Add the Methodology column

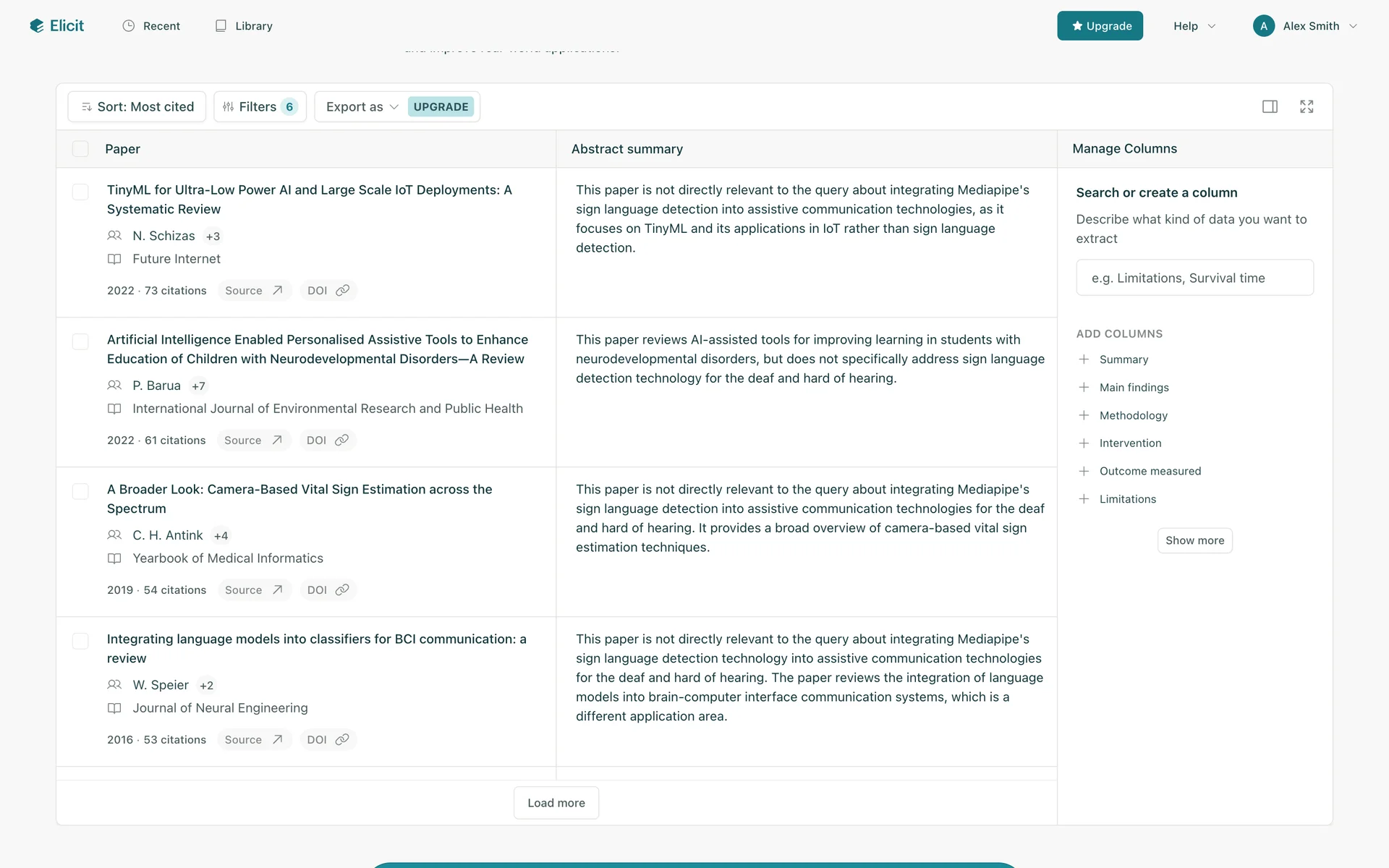(1133, 415)
